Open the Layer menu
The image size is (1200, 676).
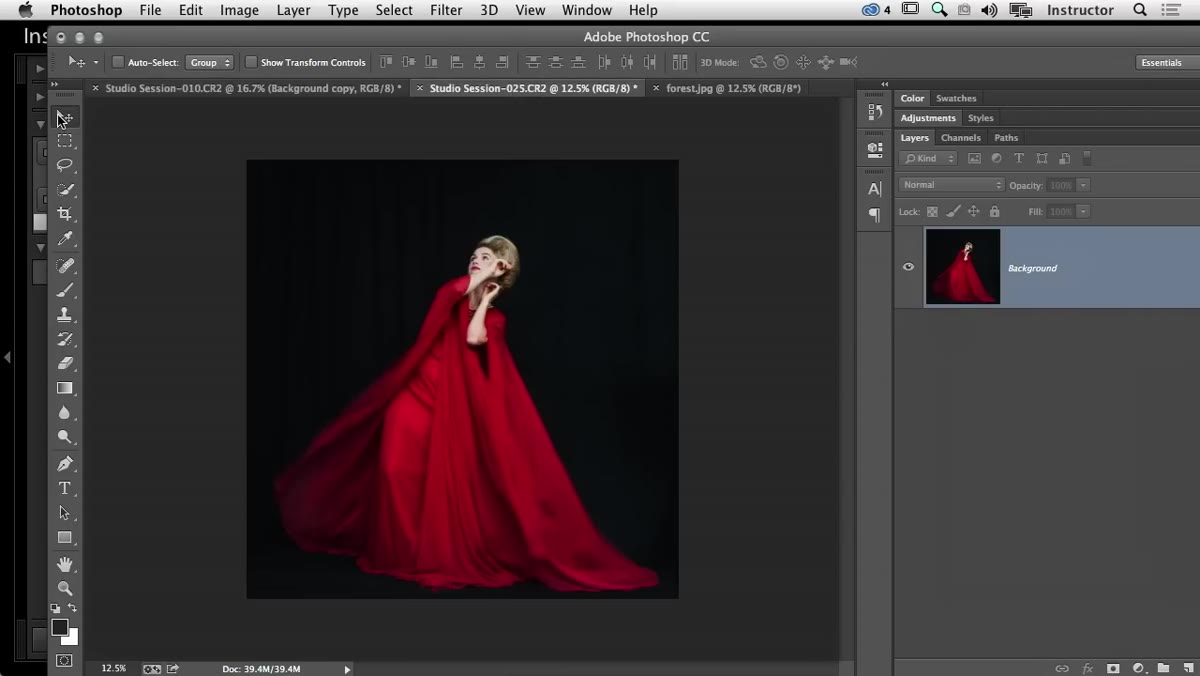pyautogui.click(x=293, y=10)
